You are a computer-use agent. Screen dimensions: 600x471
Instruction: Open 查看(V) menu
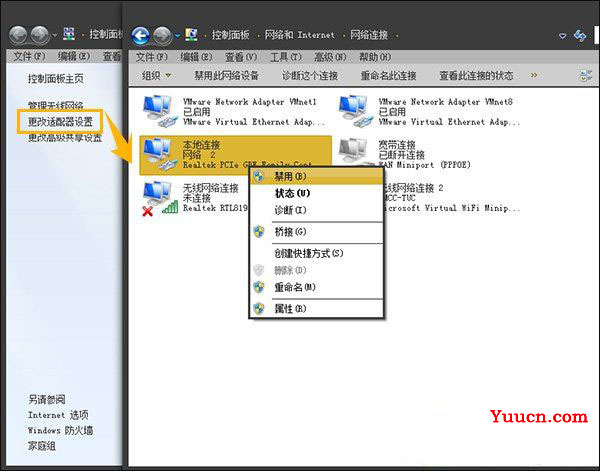coord(241,57)
